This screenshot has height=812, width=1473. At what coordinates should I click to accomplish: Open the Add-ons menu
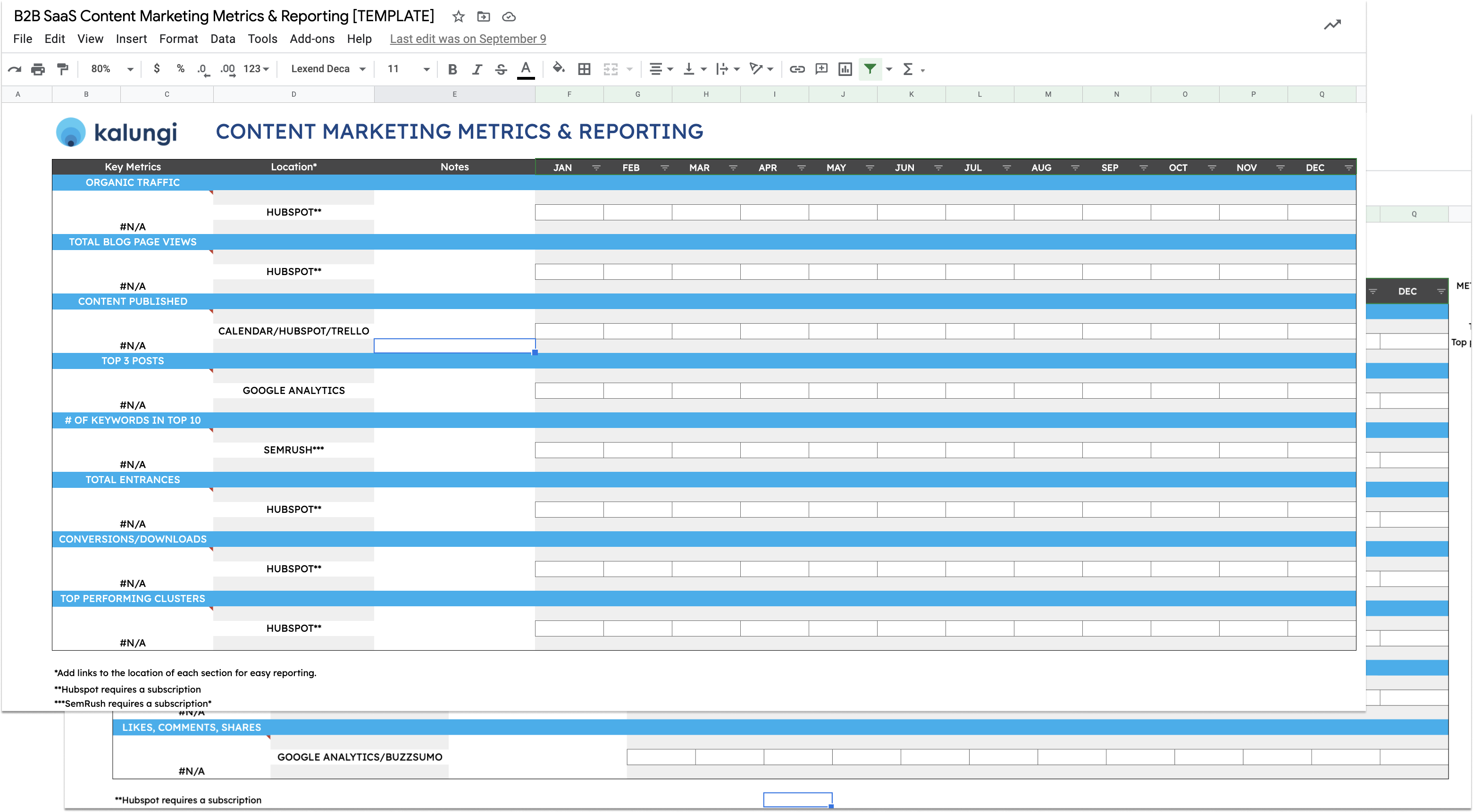(312, 39)
